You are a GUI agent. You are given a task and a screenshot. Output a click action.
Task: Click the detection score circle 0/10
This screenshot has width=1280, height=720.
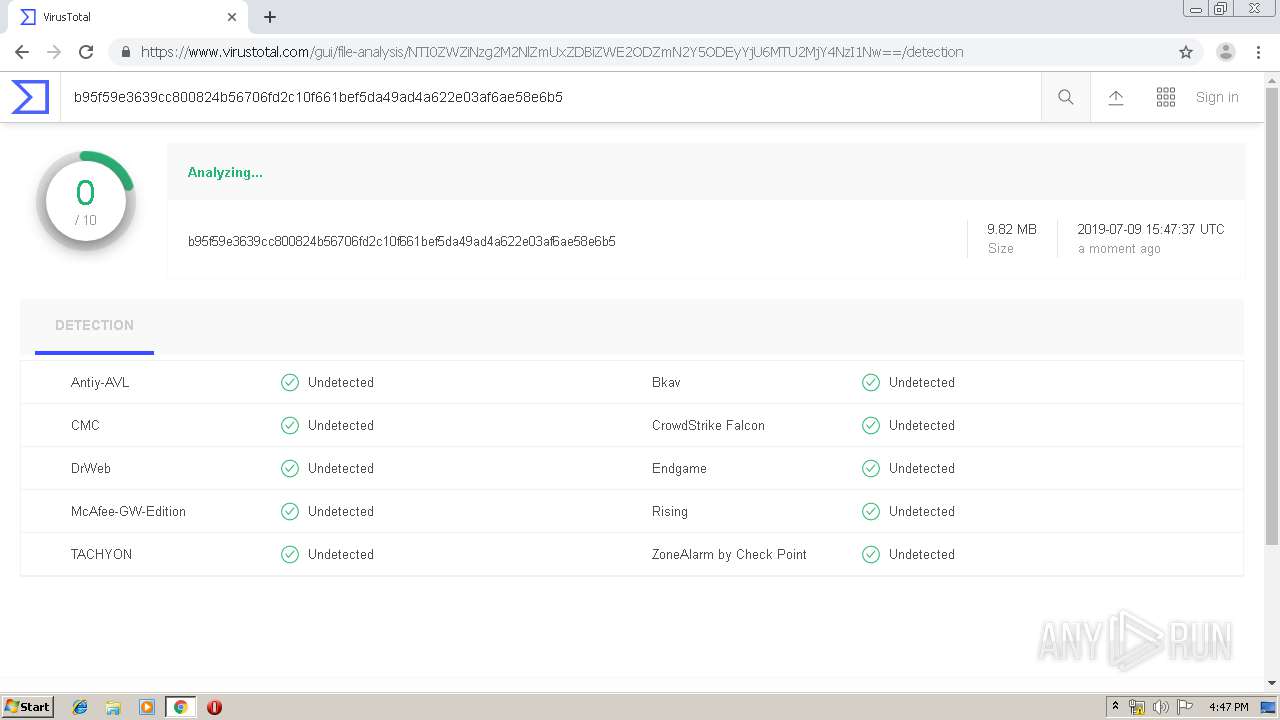tap(86, 201)
